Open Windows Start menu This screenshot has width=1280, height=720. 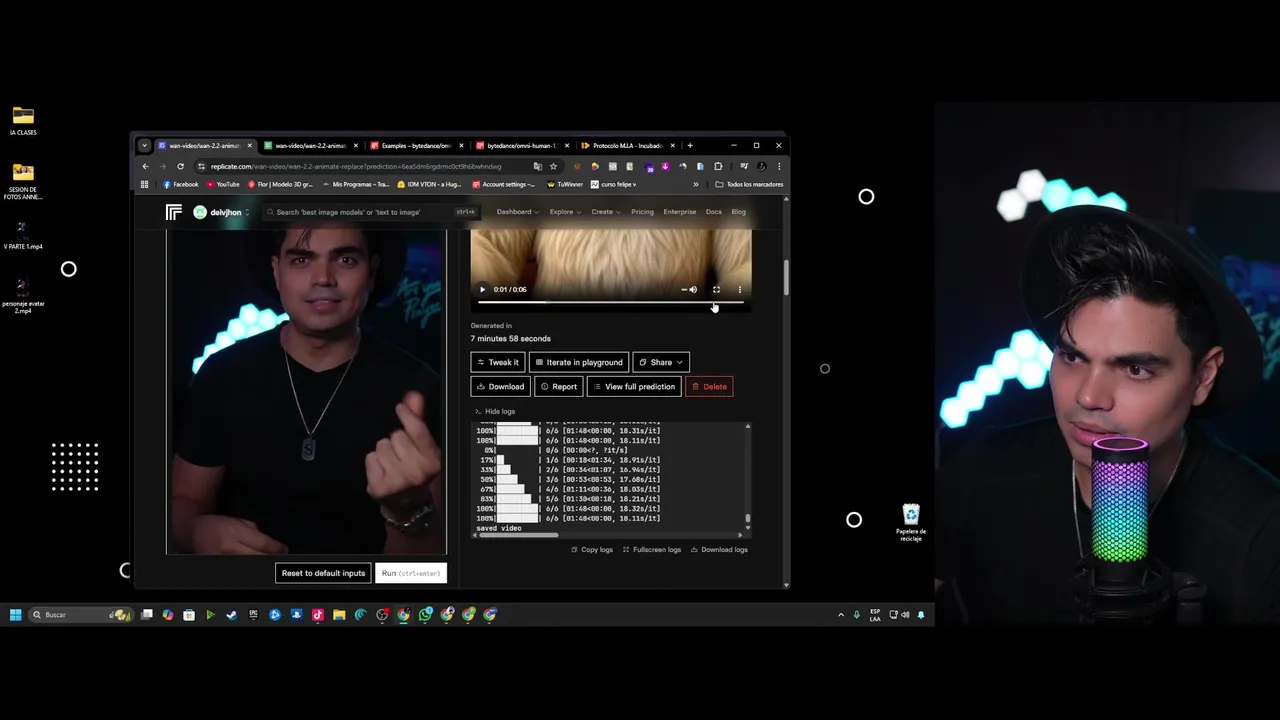[x=15, y=615]
